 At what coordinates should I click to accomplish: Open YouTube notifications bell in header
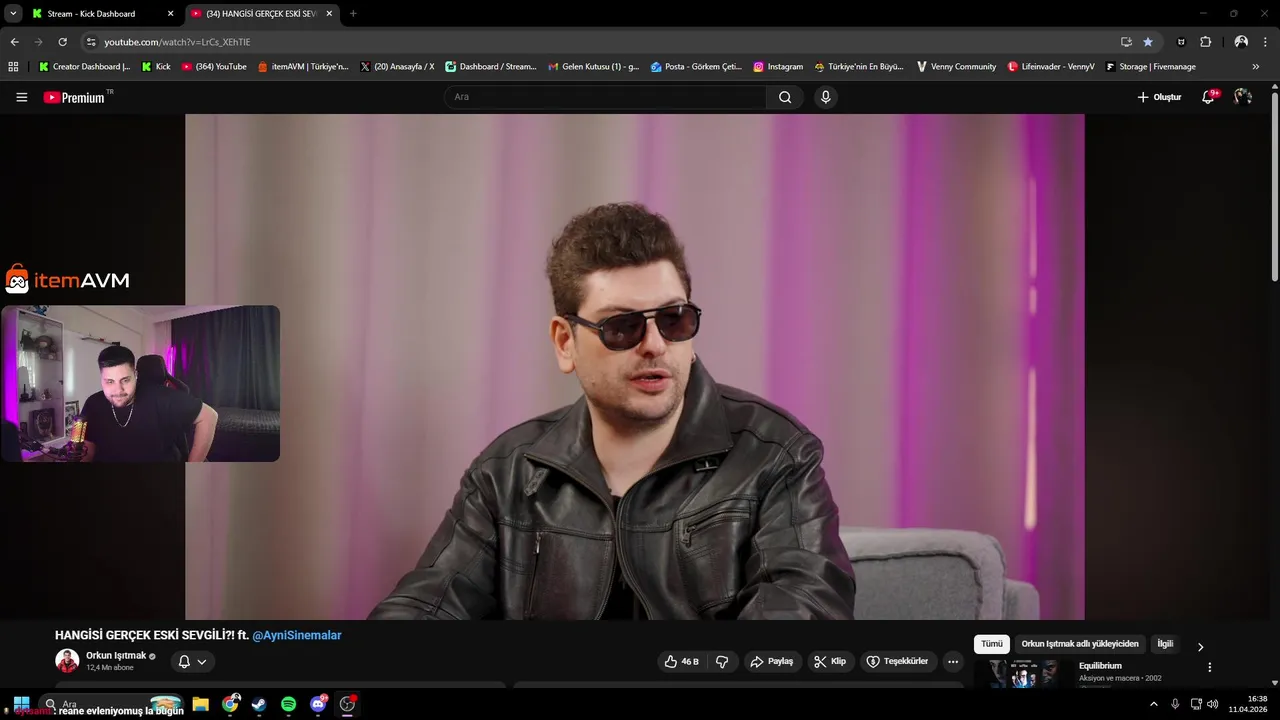1208,97
